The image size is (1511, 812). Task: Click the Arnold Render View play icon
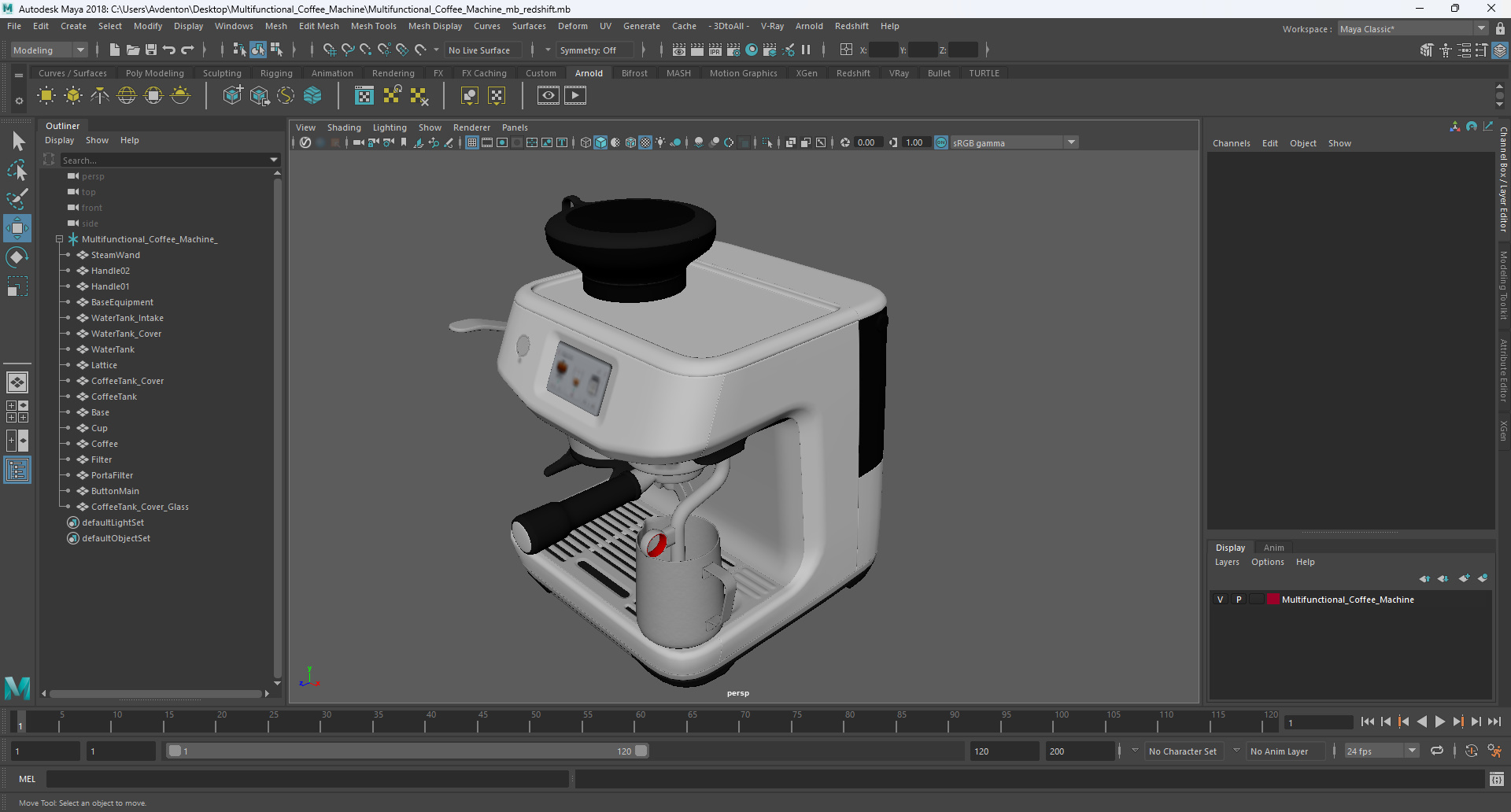pos(575,96)
